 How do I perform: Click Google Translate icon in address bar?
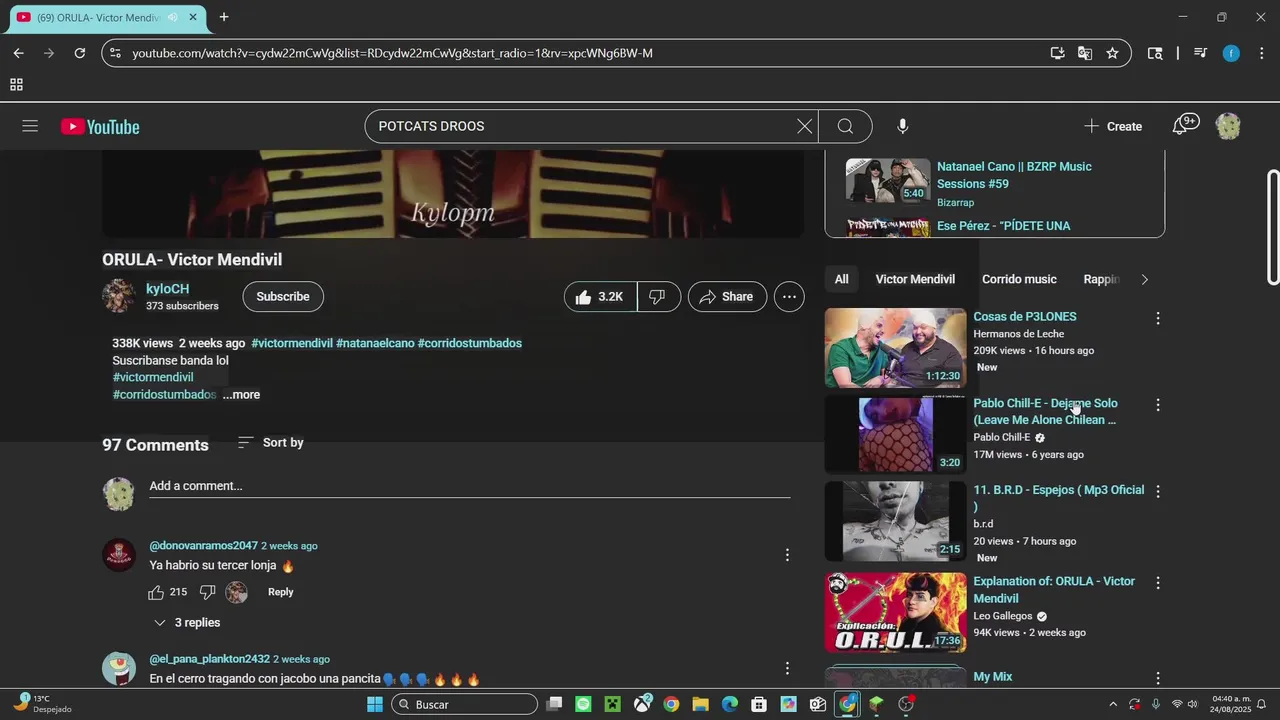1085,53
